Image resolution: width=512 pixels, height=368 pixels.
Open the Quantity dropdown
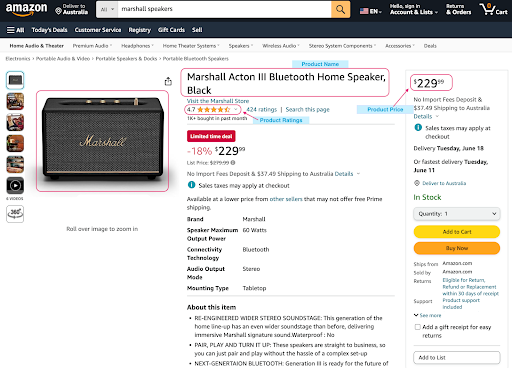point(457,214)
